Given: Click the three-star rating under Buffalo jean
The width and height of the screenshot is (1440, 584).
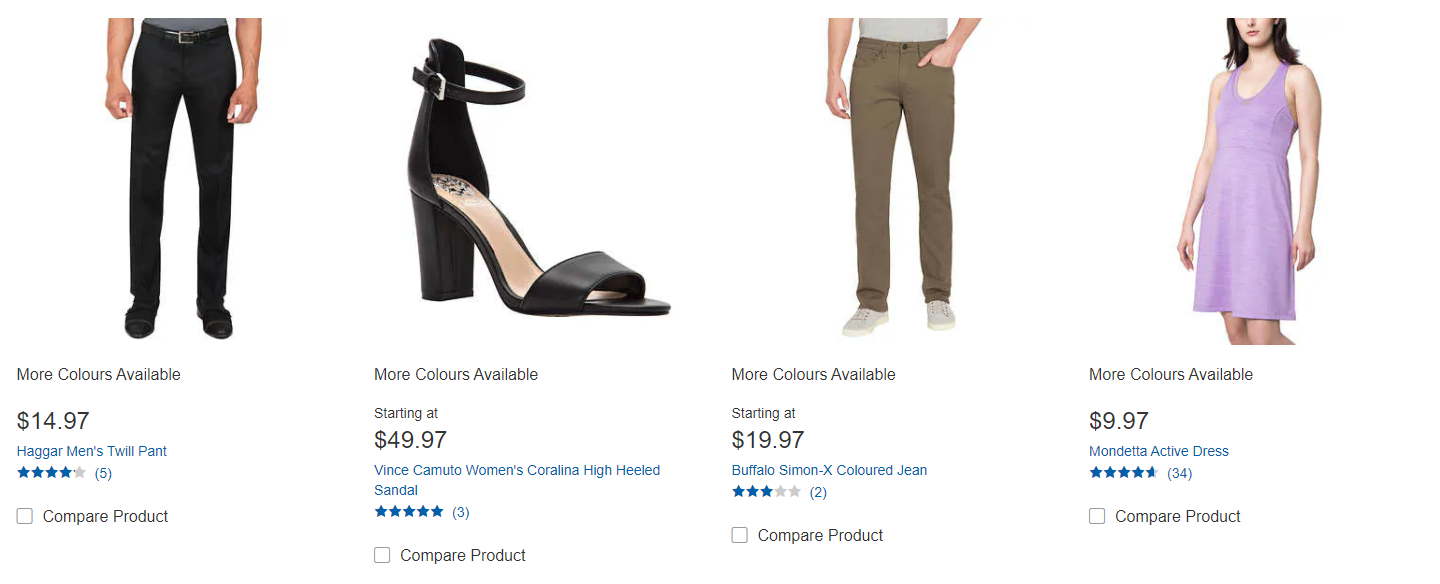Looking at the screenshot, I should coord(766,492).
